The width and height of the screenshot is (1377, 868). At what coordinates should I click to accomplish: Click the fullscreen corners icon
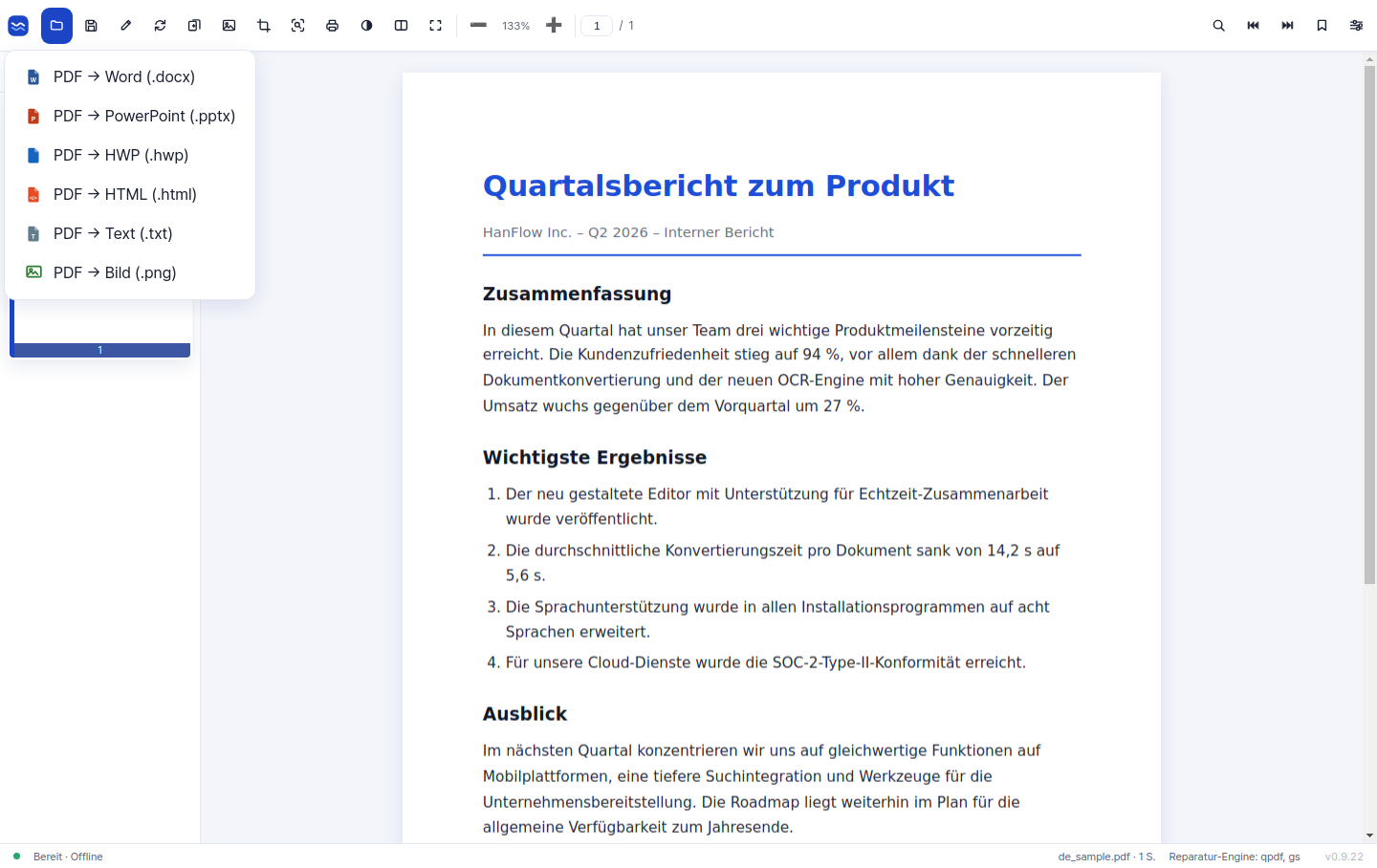click(435, 26)
